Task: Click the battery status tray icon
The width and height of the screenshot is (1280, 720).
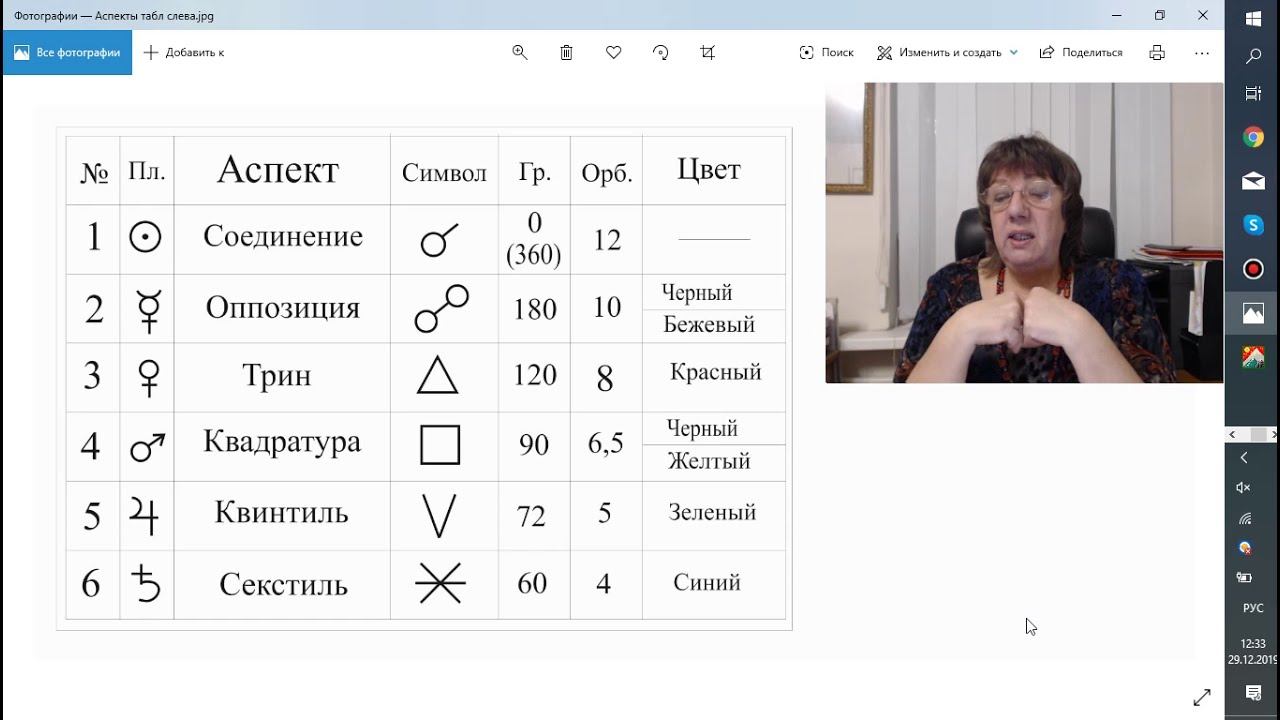Action: 1244,577
